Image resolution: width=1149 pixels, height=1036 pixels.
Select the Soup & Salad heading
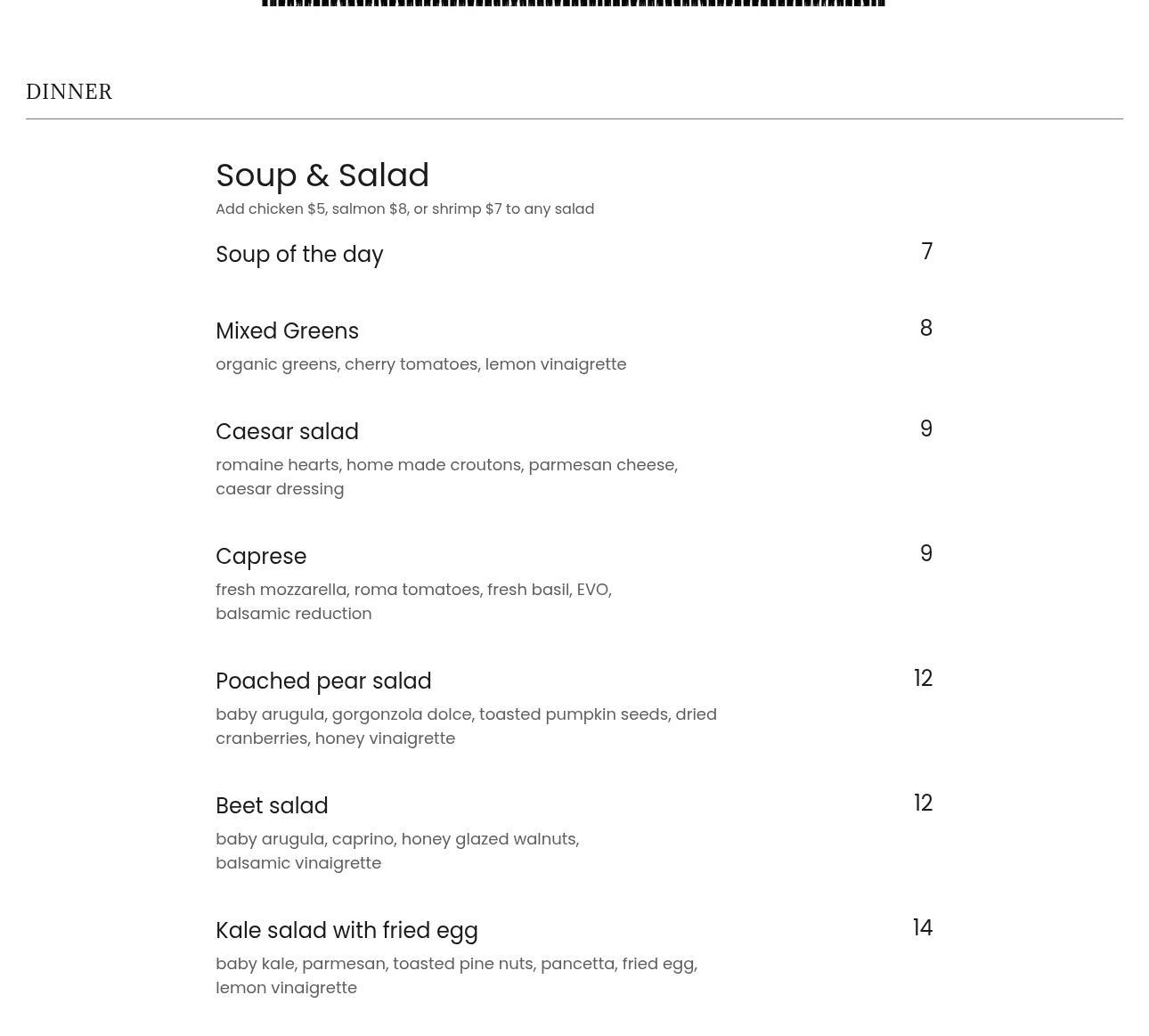point(322,175)
